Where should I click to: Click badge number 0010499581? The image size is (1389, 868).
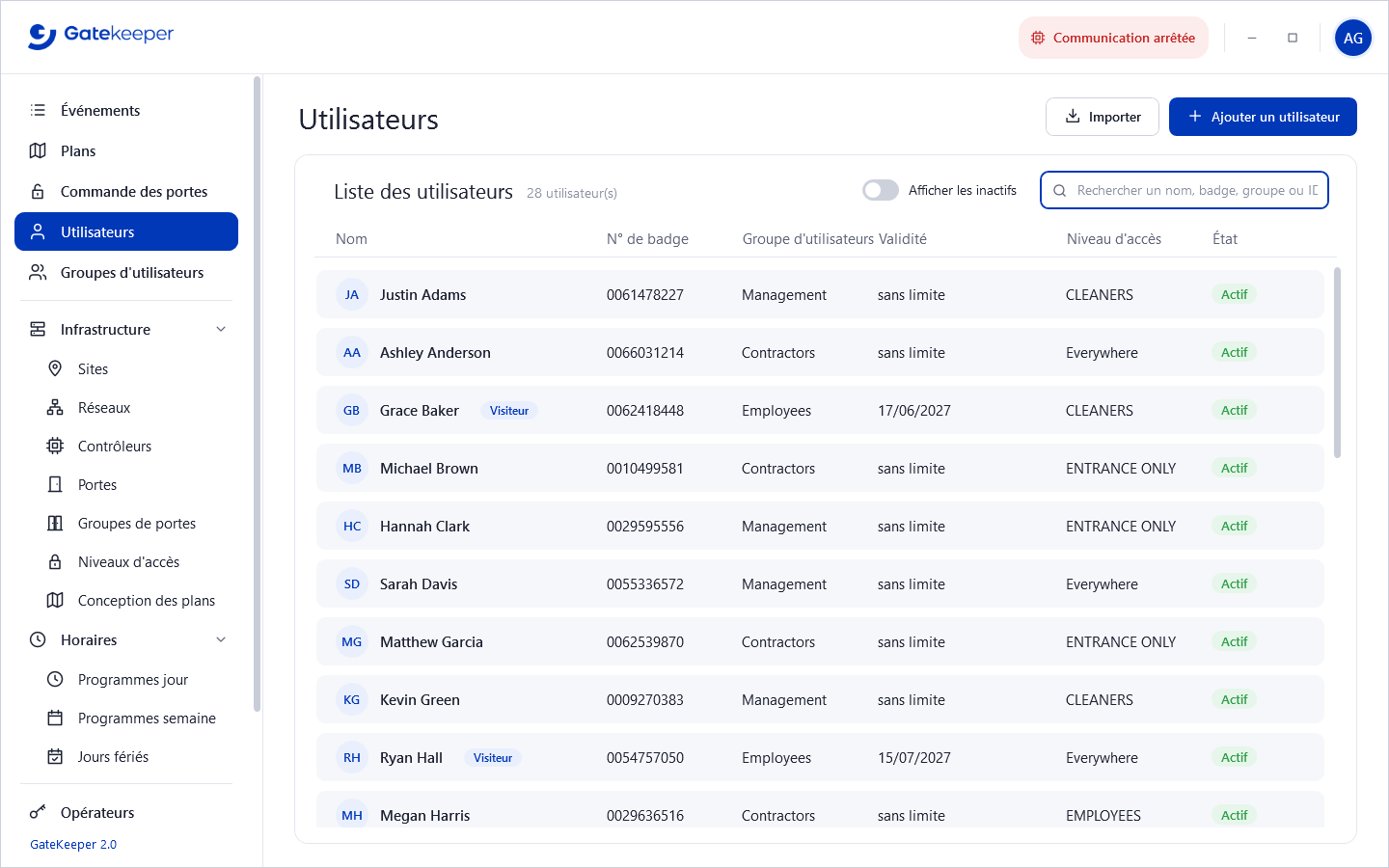pos(645,469)
